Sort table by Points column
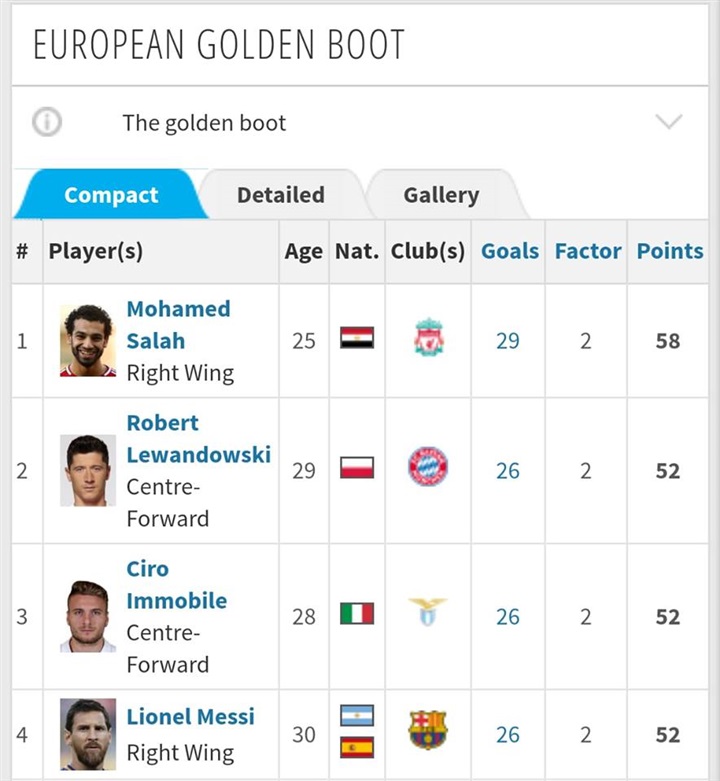720x781 pixels. point(670,251)
